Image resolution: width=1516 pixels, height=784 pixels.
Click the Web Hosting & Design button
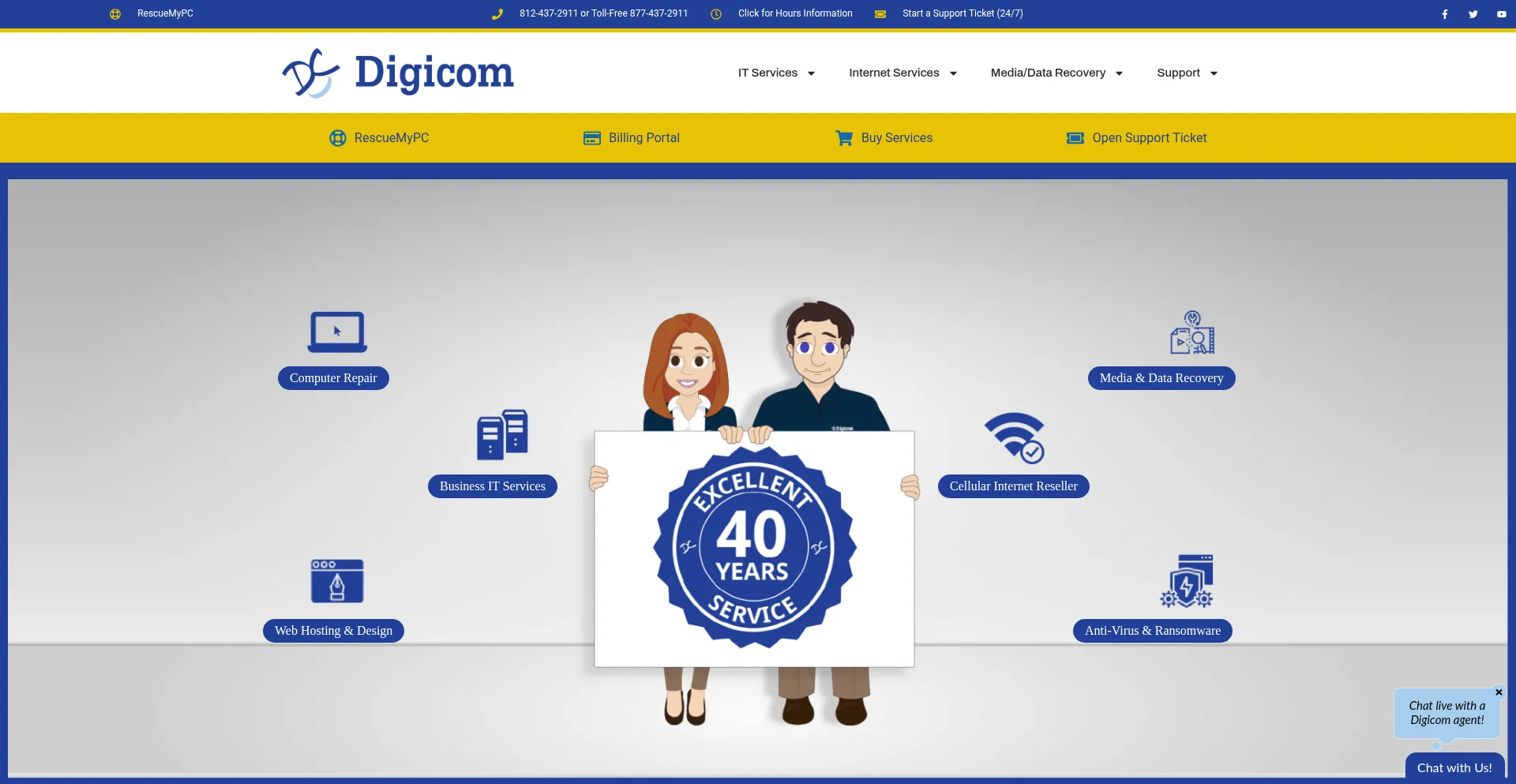(333, 631)
